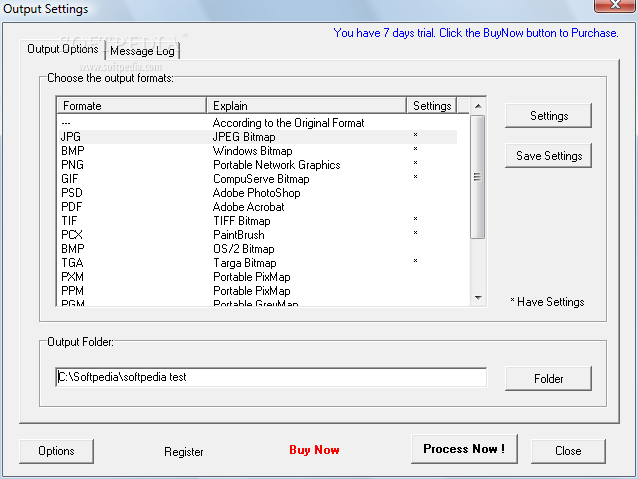
Task: Select the PDF Adobe Acrobat row
Action: point(258,207)
